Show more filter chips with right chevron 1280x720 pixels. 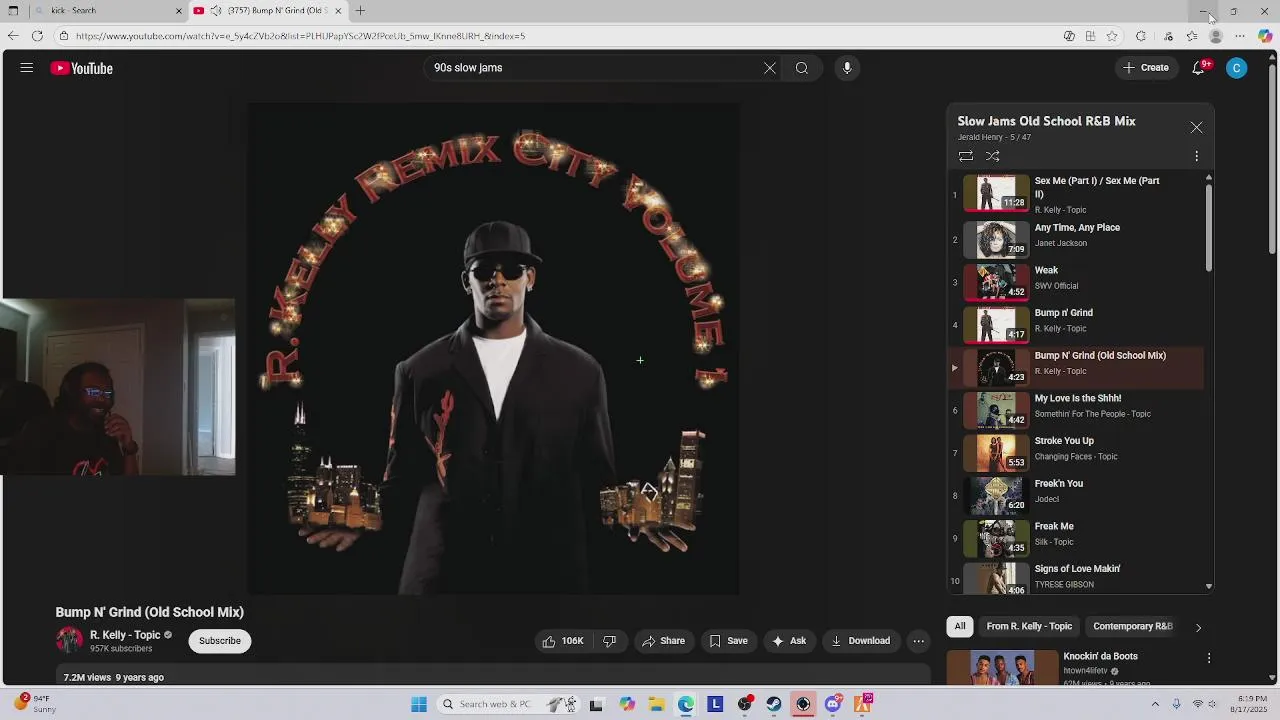click(x=1198, y=627)
